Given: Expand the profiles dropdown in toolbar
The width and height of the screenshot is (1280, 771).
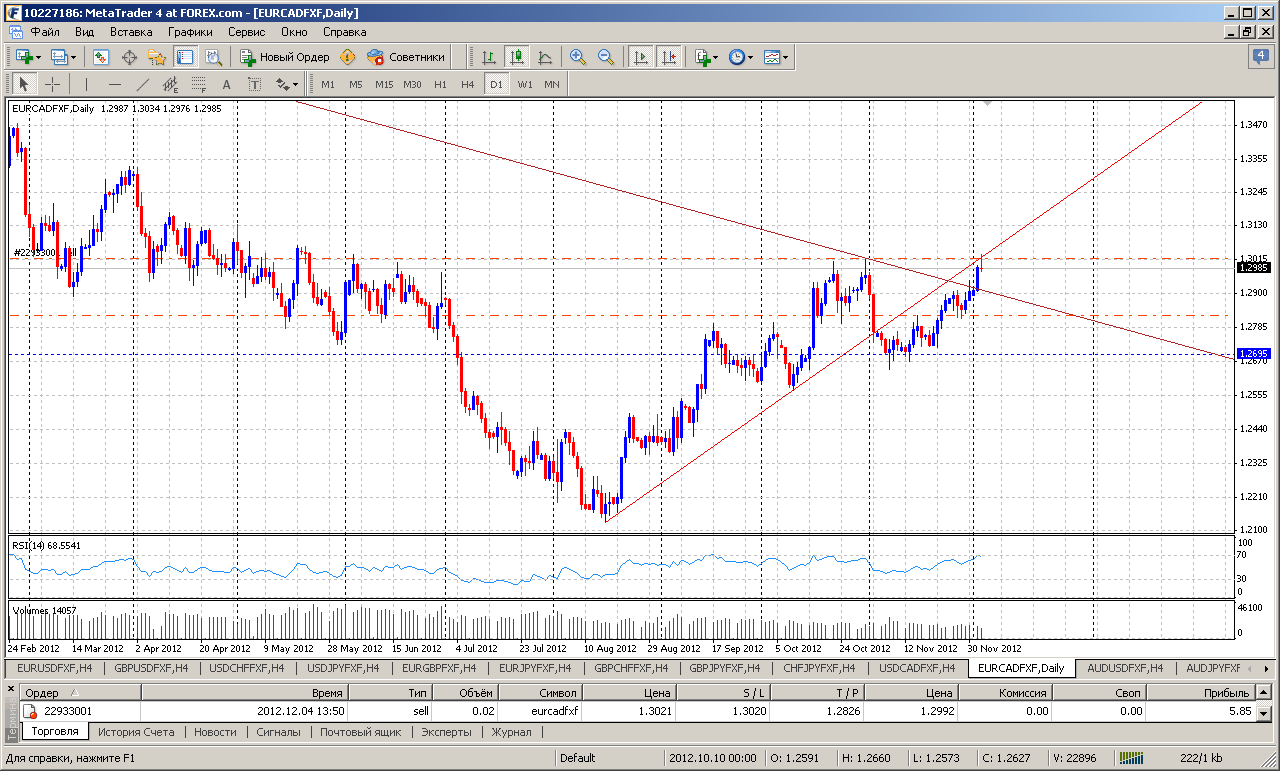Looking at the screenshot, I should tap(63, 57).
